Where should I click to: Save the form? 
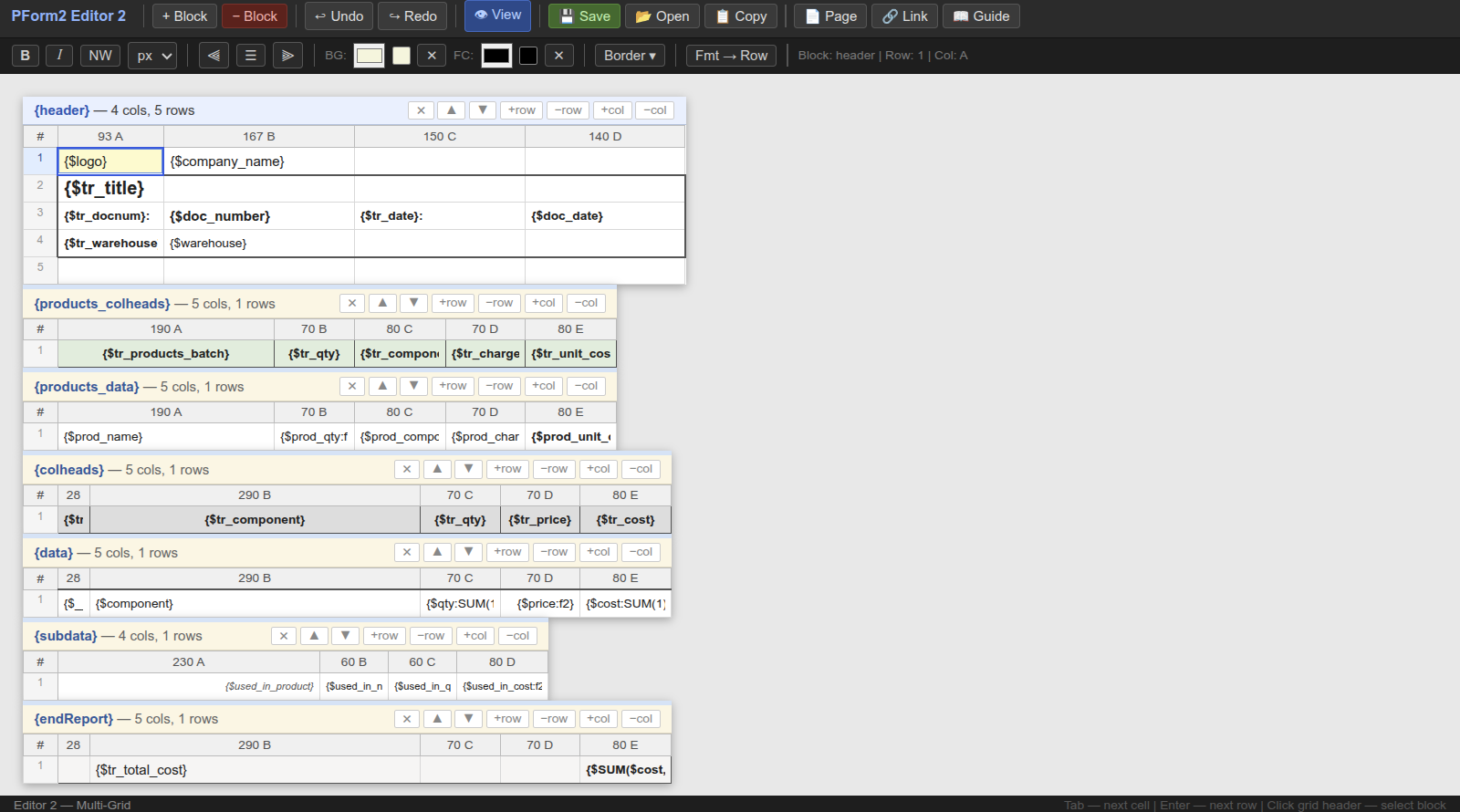pos(584,16)
